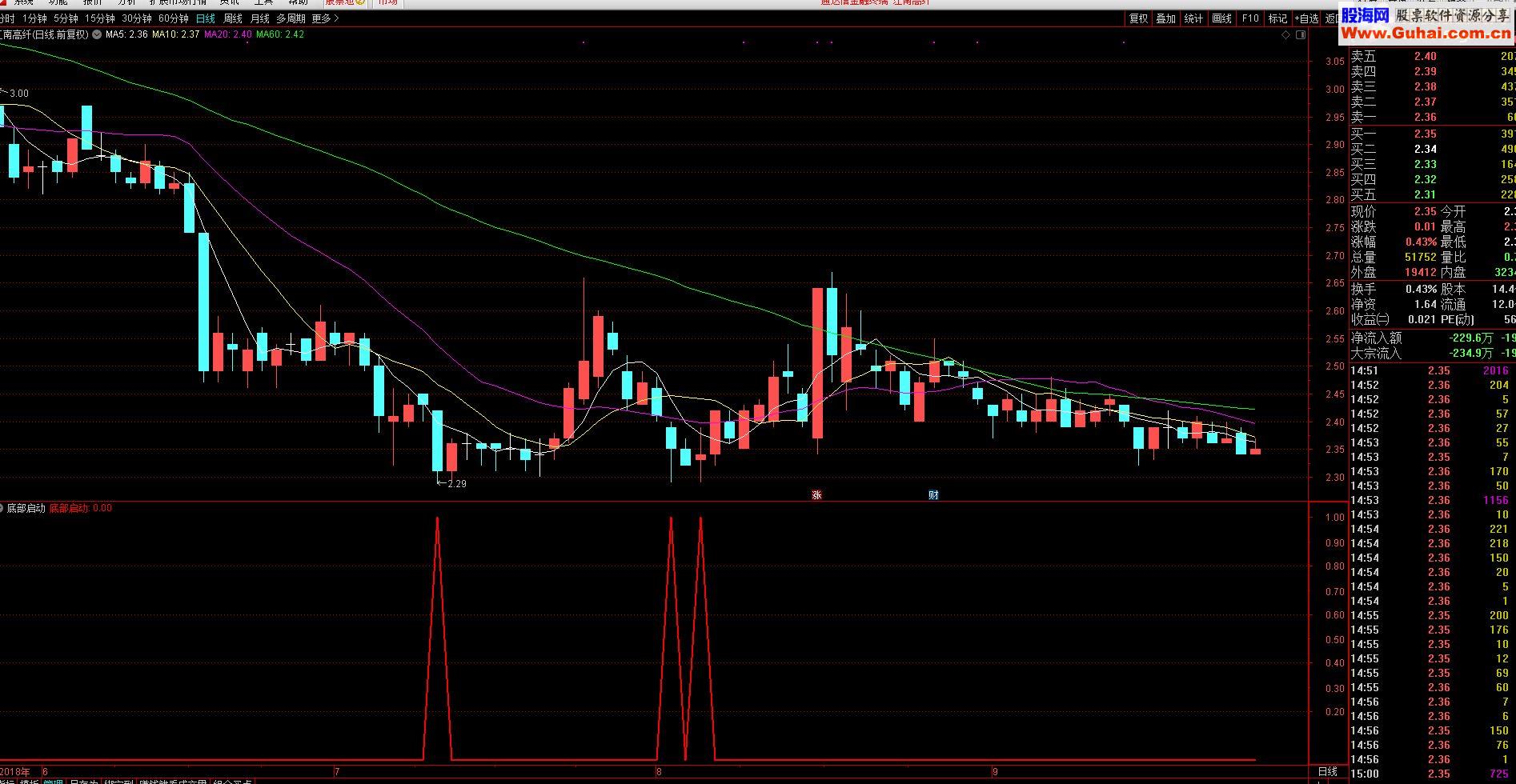This screenshot has height=784, width=1516.
Task: Click the 统计 statistics button
Action: coord(1193,18)
